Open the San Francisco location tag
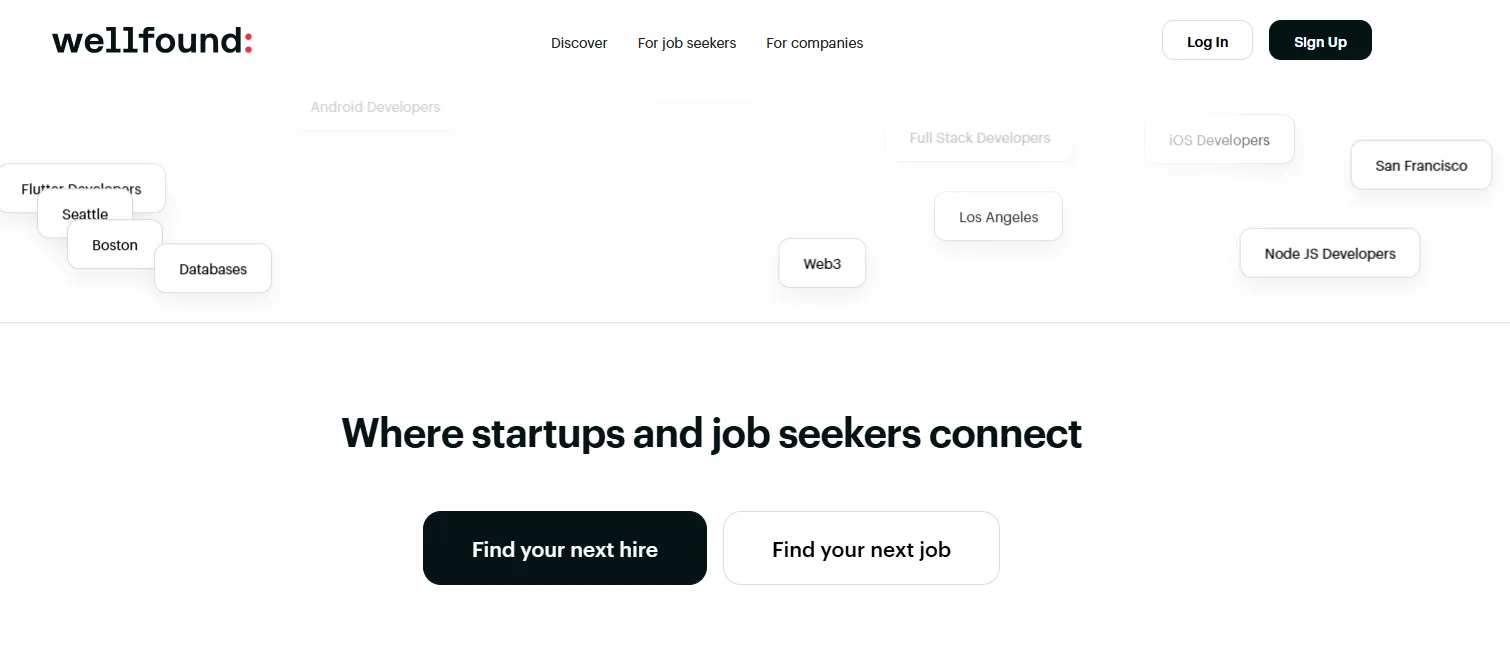Viewport: 1510px width, 653px height. [x=1421, y=165]
